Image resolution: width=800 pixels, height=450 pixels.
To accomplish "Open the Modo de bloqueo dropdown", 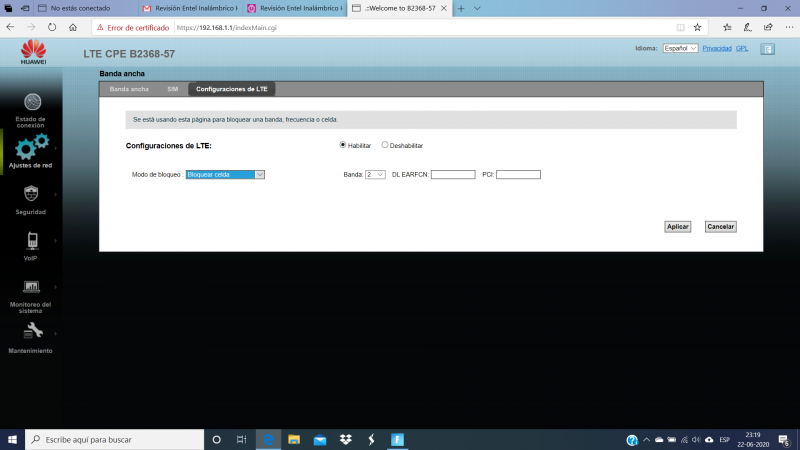I will point(225,174).
